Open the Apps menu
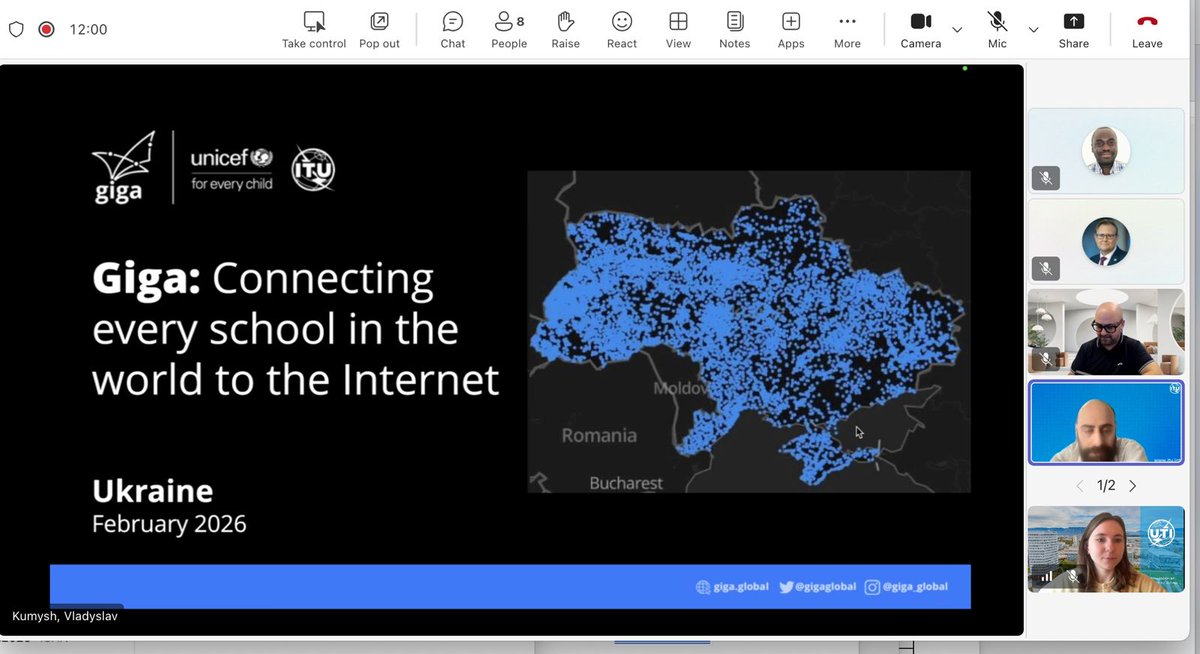Screen dimensions: 1200x654 click(791, 30)
